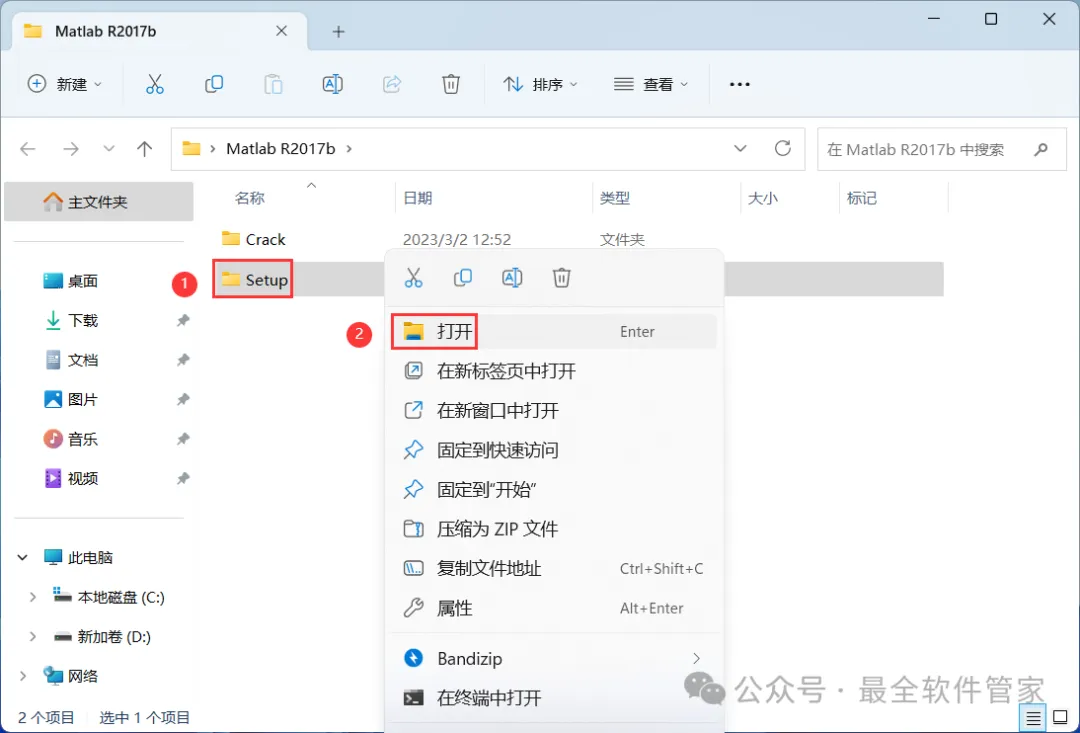Click the Delete trash icon in the toolbar
This screenshot has height=733, width=1080.
click(450, 84)
